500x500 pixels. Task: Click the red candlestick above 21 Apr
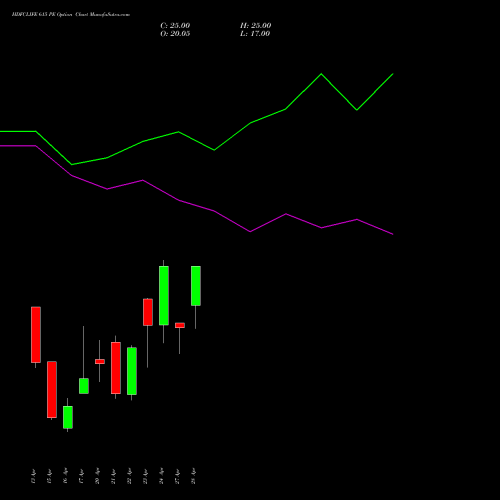(x=116, y=368)
